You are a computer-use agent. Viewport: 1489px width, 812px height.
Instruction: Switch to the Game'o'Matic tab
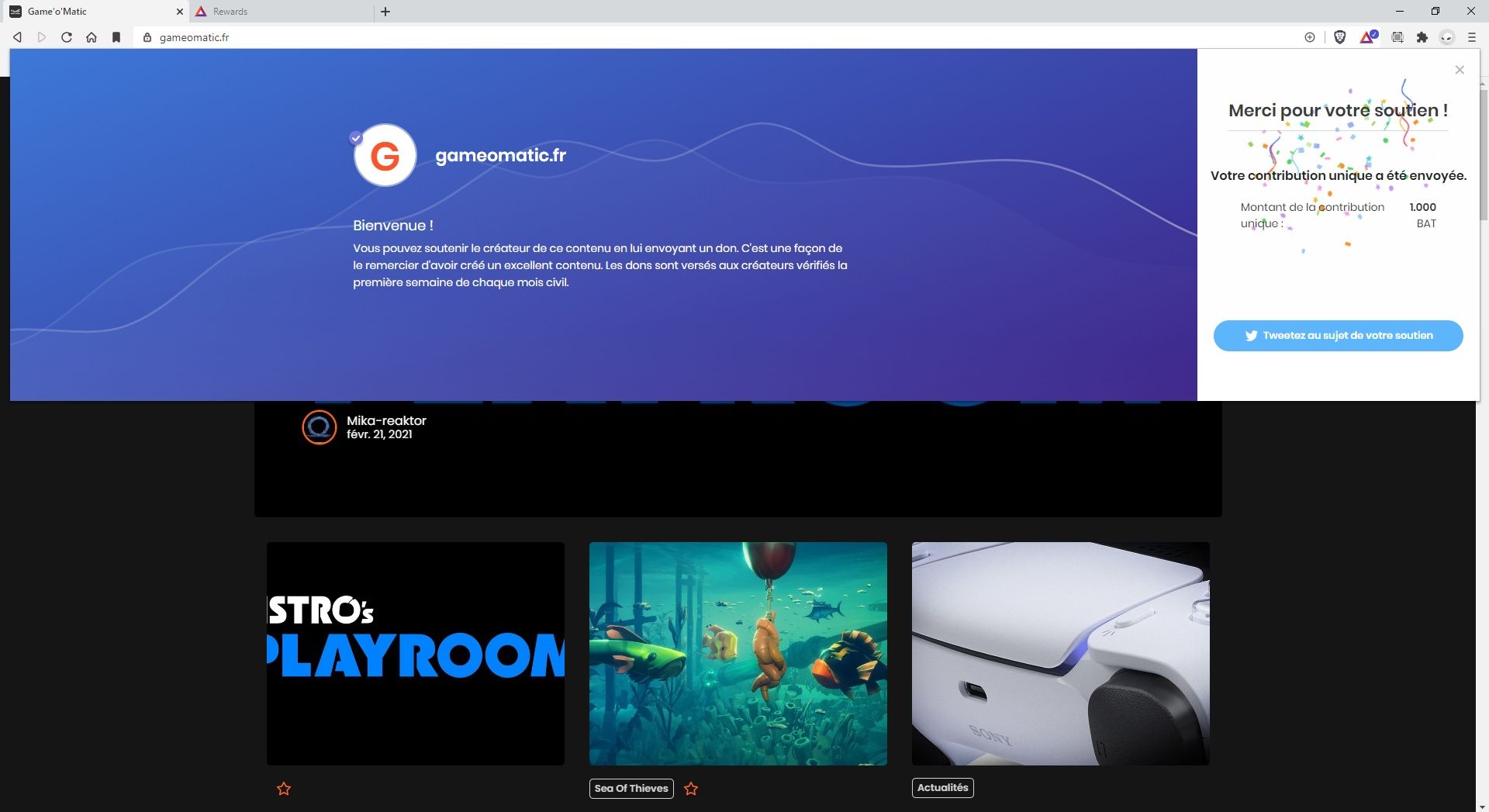coord(95,12)
